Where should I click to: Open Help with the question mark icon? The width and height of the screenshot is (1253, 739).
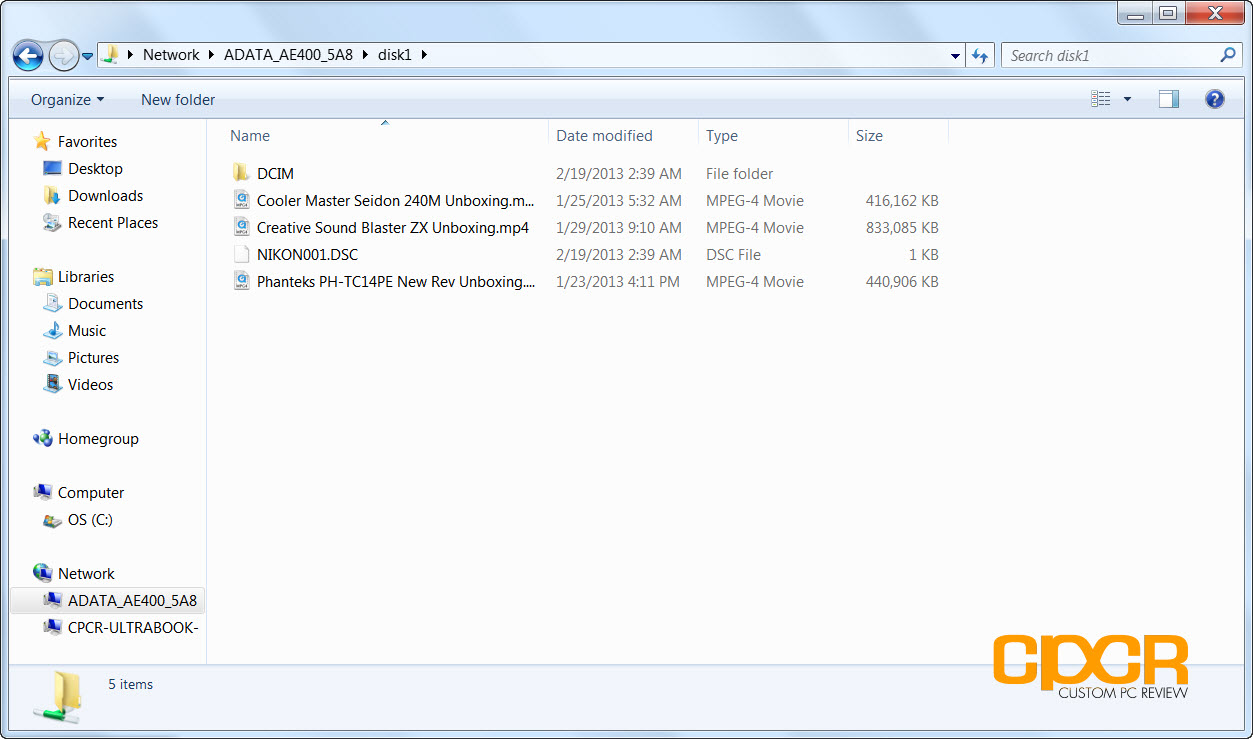pyautogui.click(x=1215, y=99)
